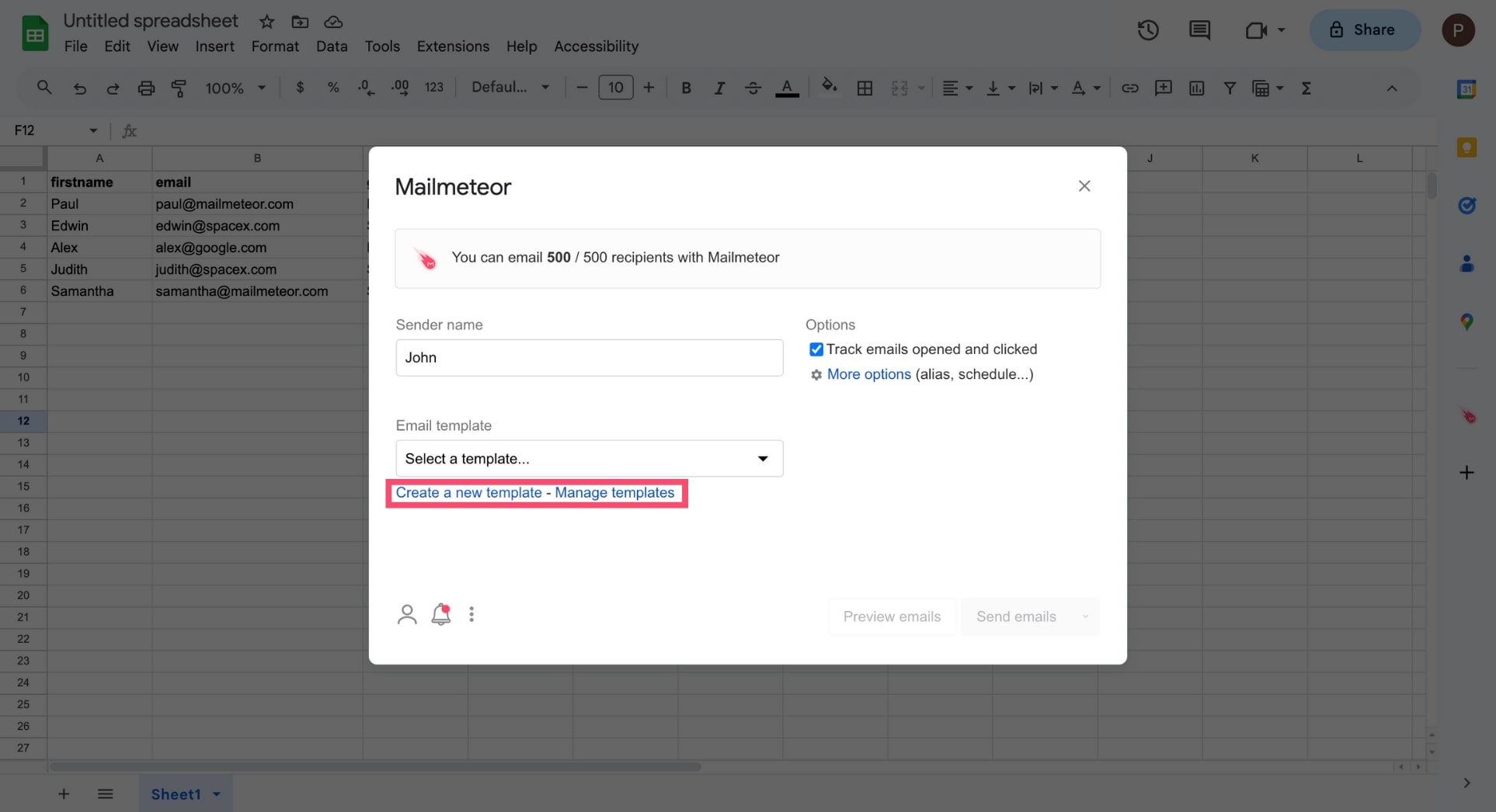Redo the last action
This screenshot has height=812, width=1496.
(x=113, y=88)
